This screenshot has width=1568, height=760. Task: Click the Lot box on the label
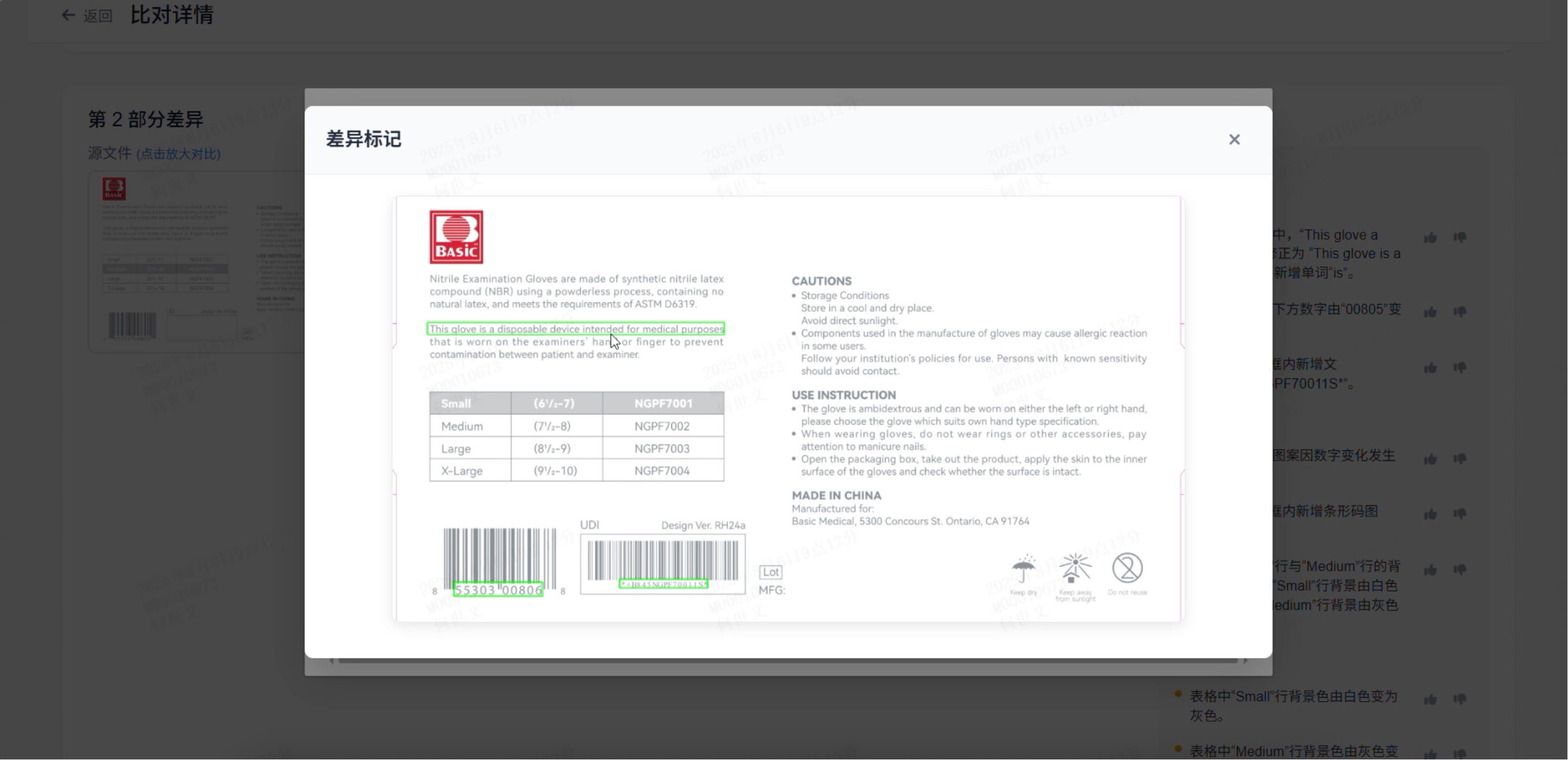point(771,572)
